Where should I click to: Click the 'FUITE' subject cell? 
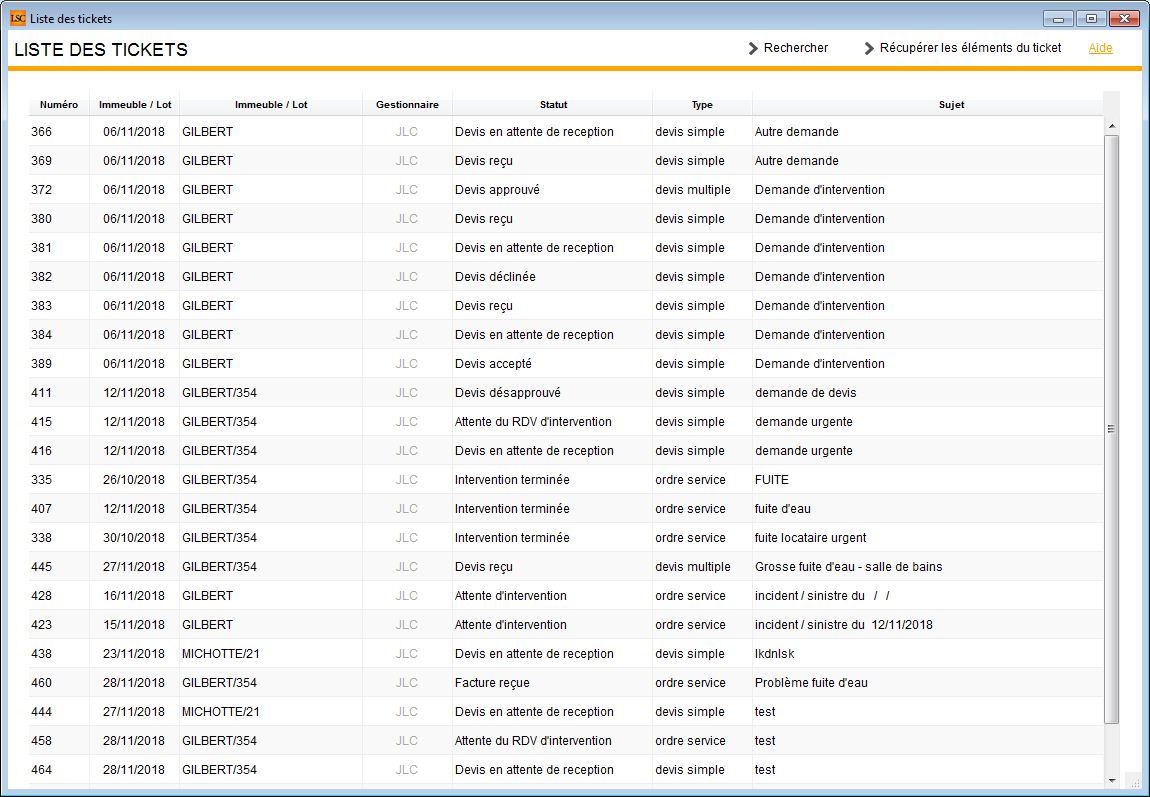[772, 480]
